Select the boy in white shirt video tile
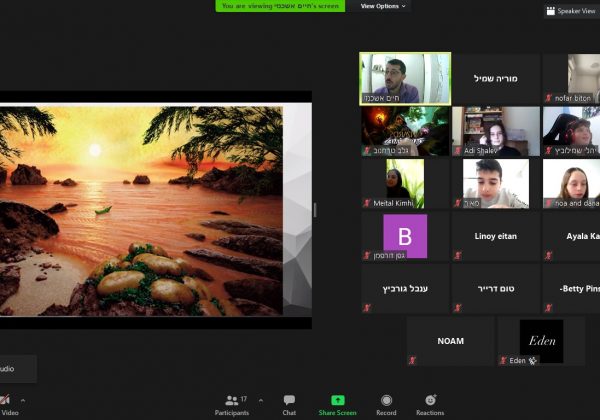 (x=496, y=184)
